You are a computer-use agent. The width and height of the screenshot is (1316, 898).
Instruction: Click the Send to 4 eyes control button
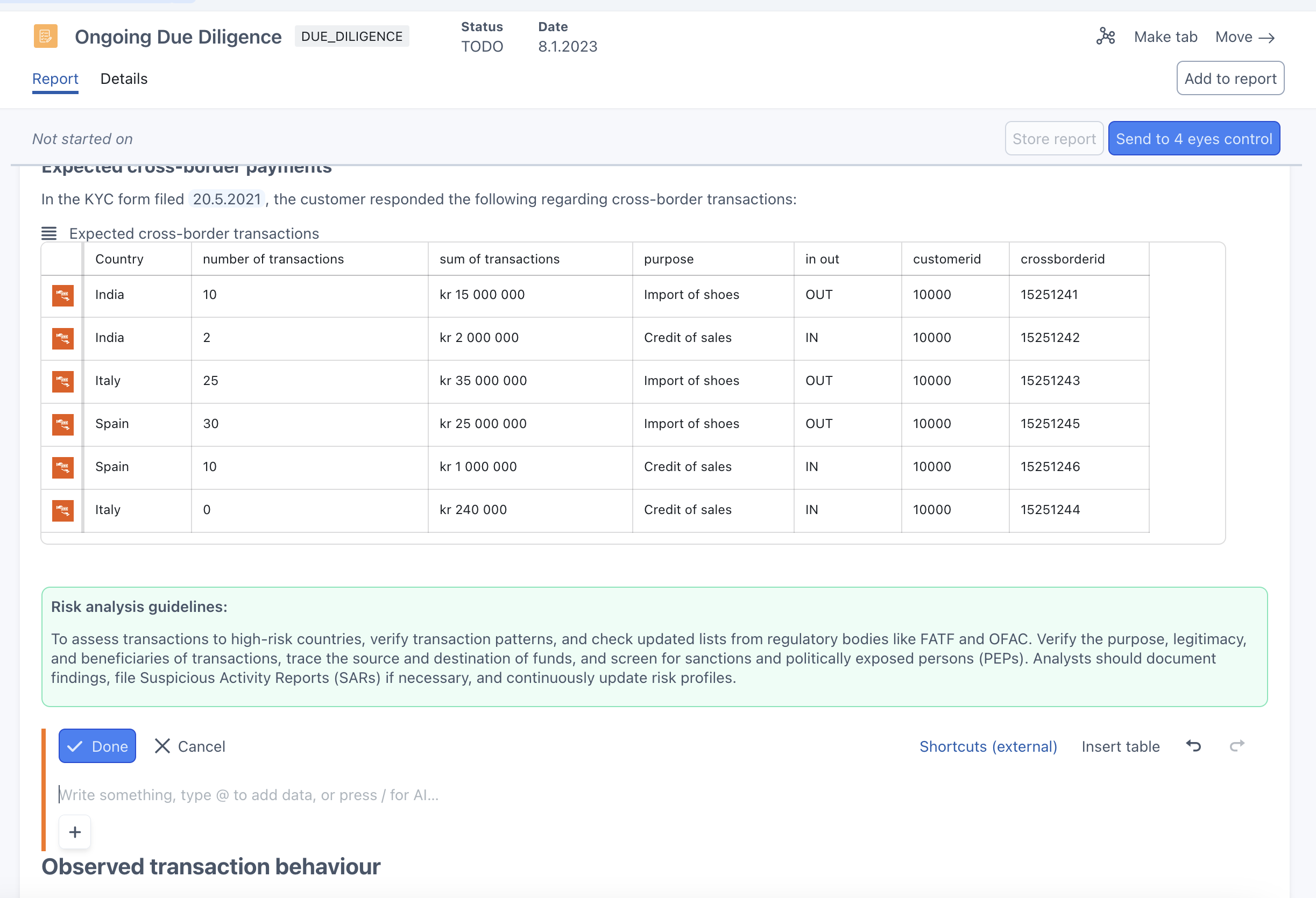(x=1196, y=138)
